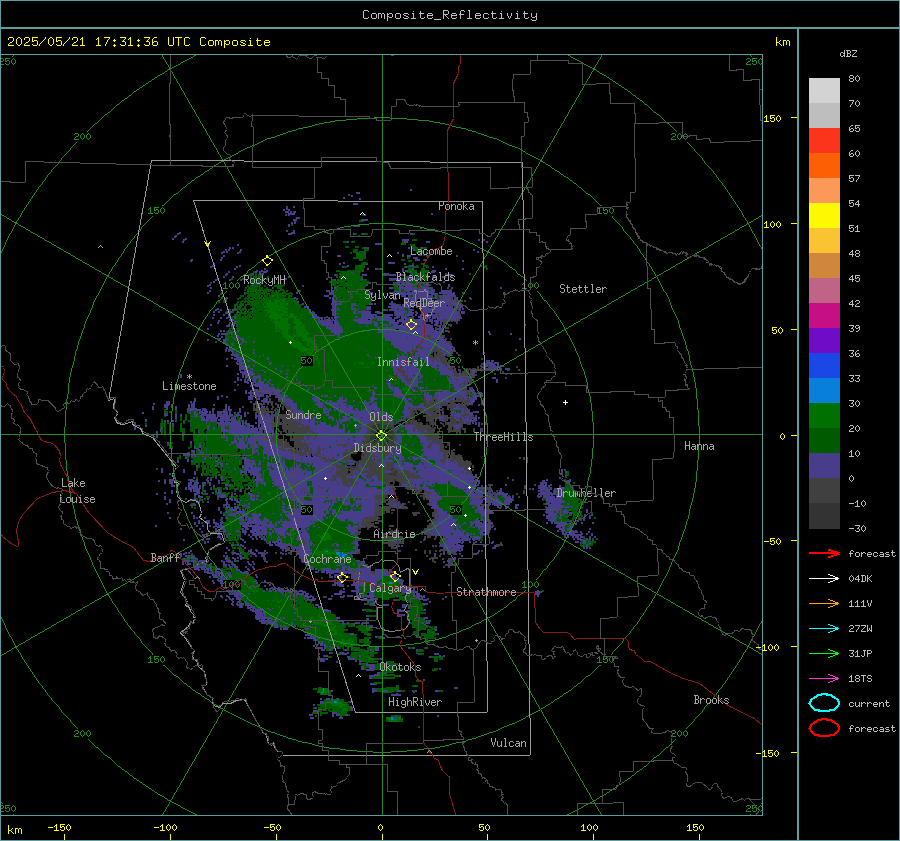Click the yellow diamond marker below Cochrane
Viewport: 900px width, 841px height.
343,577
